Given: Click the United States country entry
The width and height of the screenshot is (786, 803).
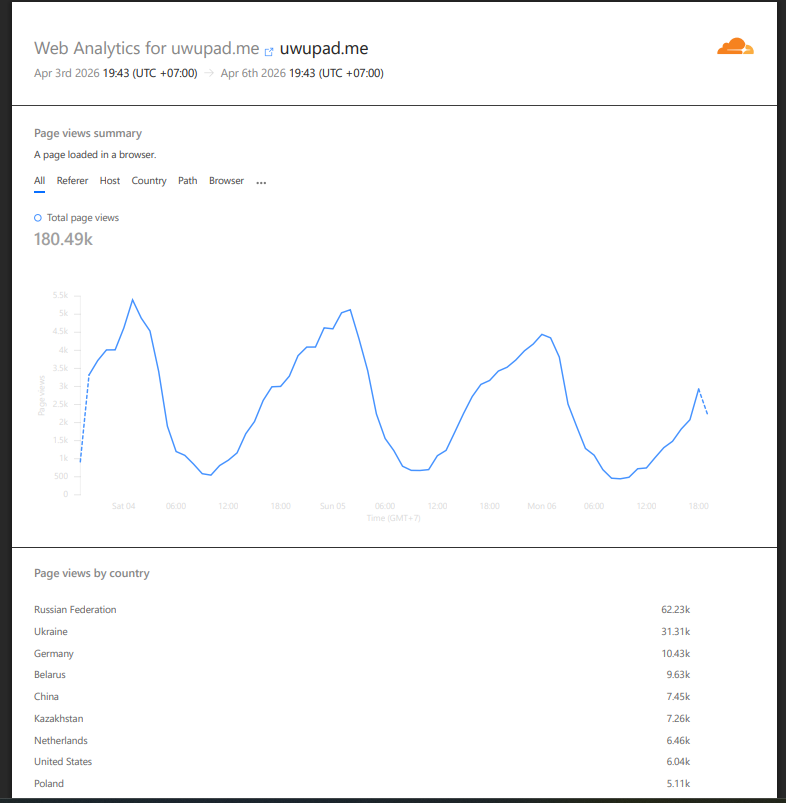Looking at the screenshot, I should click(x=63, y=762).
